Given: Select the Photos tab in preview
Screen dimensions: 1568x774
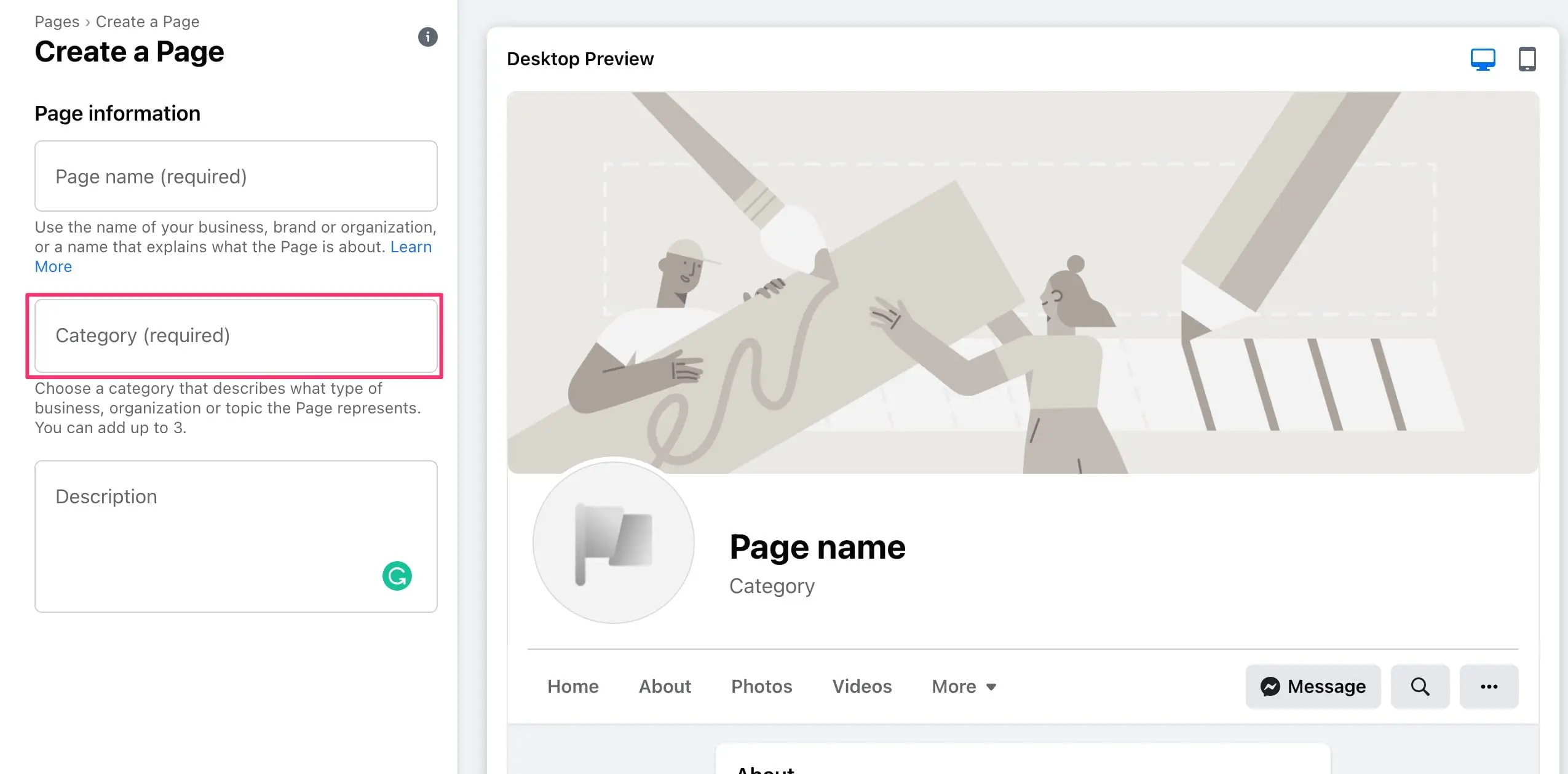Looking at the screenshot, I should click(761, 686).
